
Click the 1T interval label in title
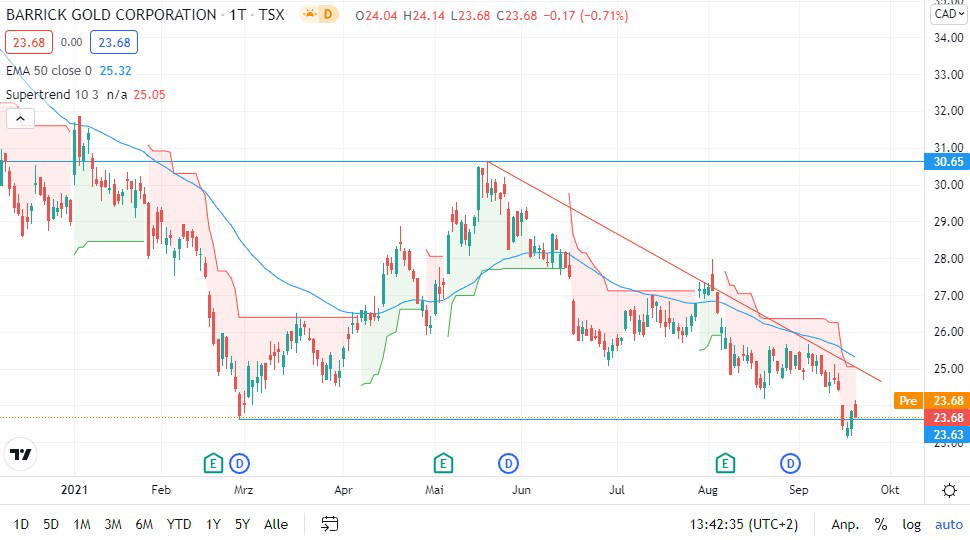(x=238, y=14)
